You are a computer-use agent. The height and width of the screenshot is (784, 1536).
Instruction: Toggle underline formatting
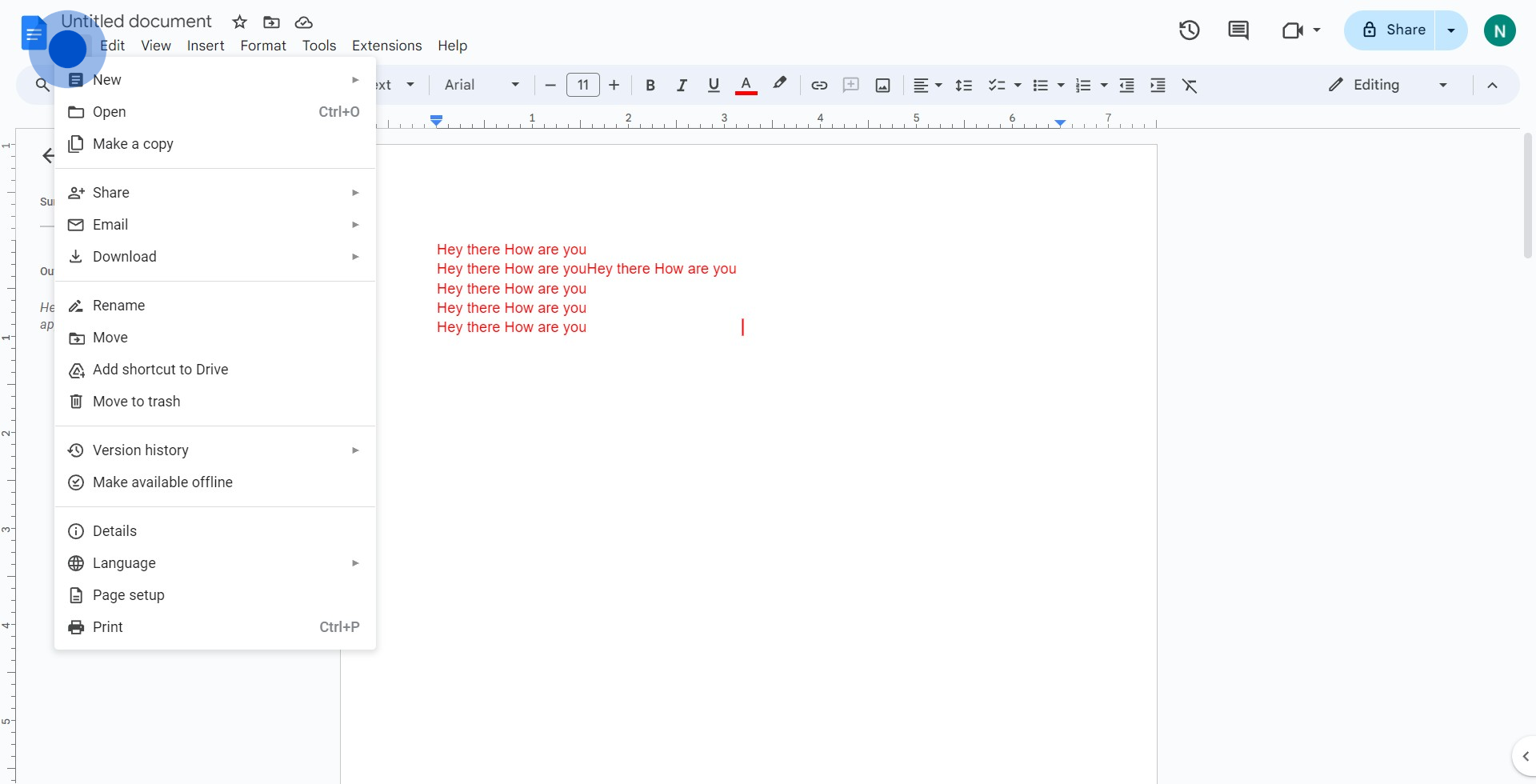714,85
